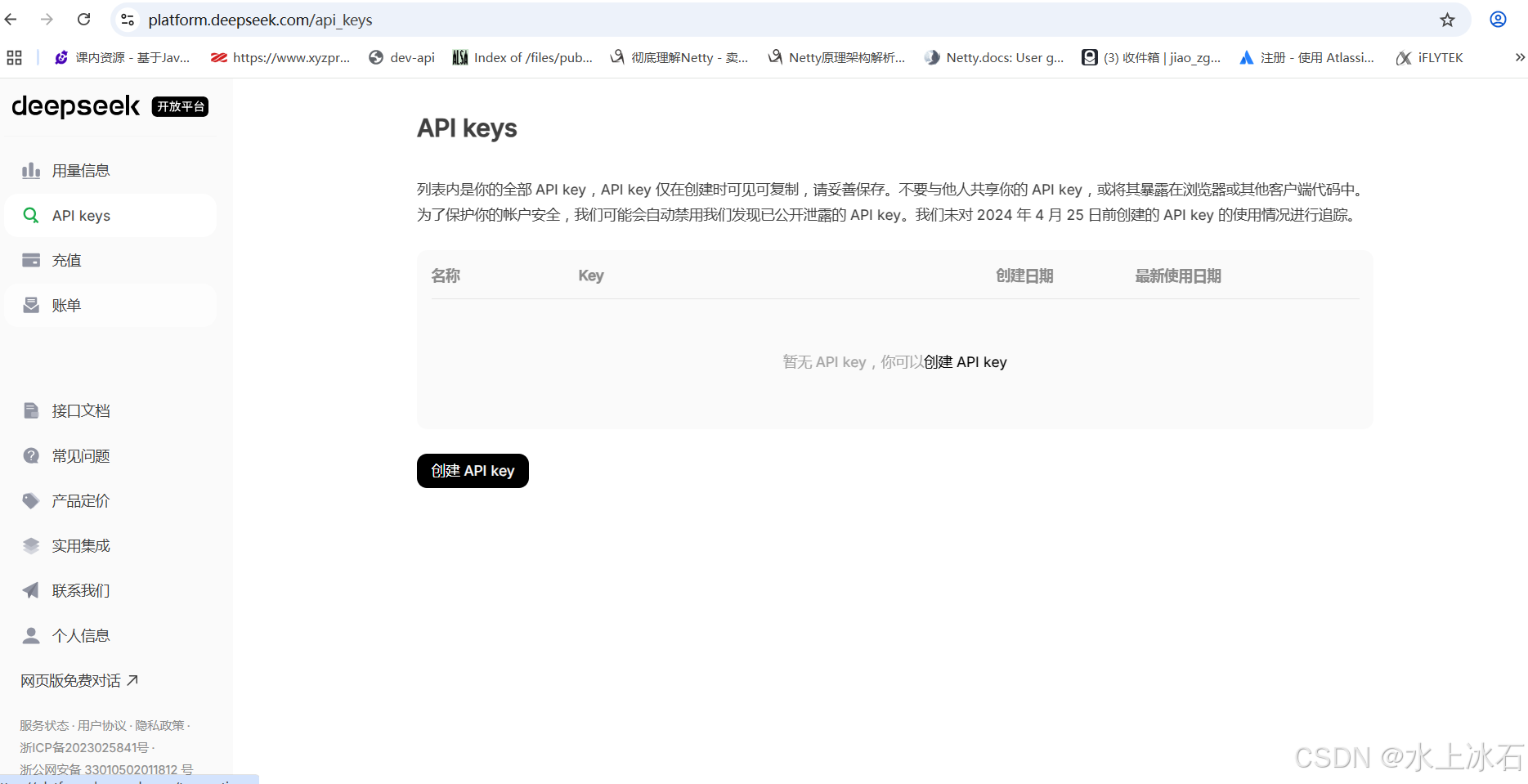The height and width of the screenshot is (784, 1528).
Task: Open the 课内资源 bookmark
Action: point(122,57)
